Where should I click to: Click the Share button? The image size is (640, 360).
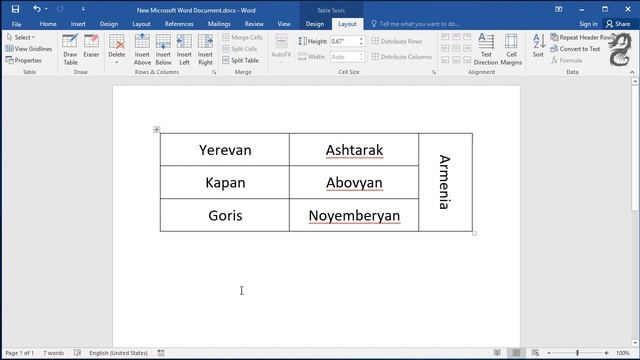click(x=618, y=24)
